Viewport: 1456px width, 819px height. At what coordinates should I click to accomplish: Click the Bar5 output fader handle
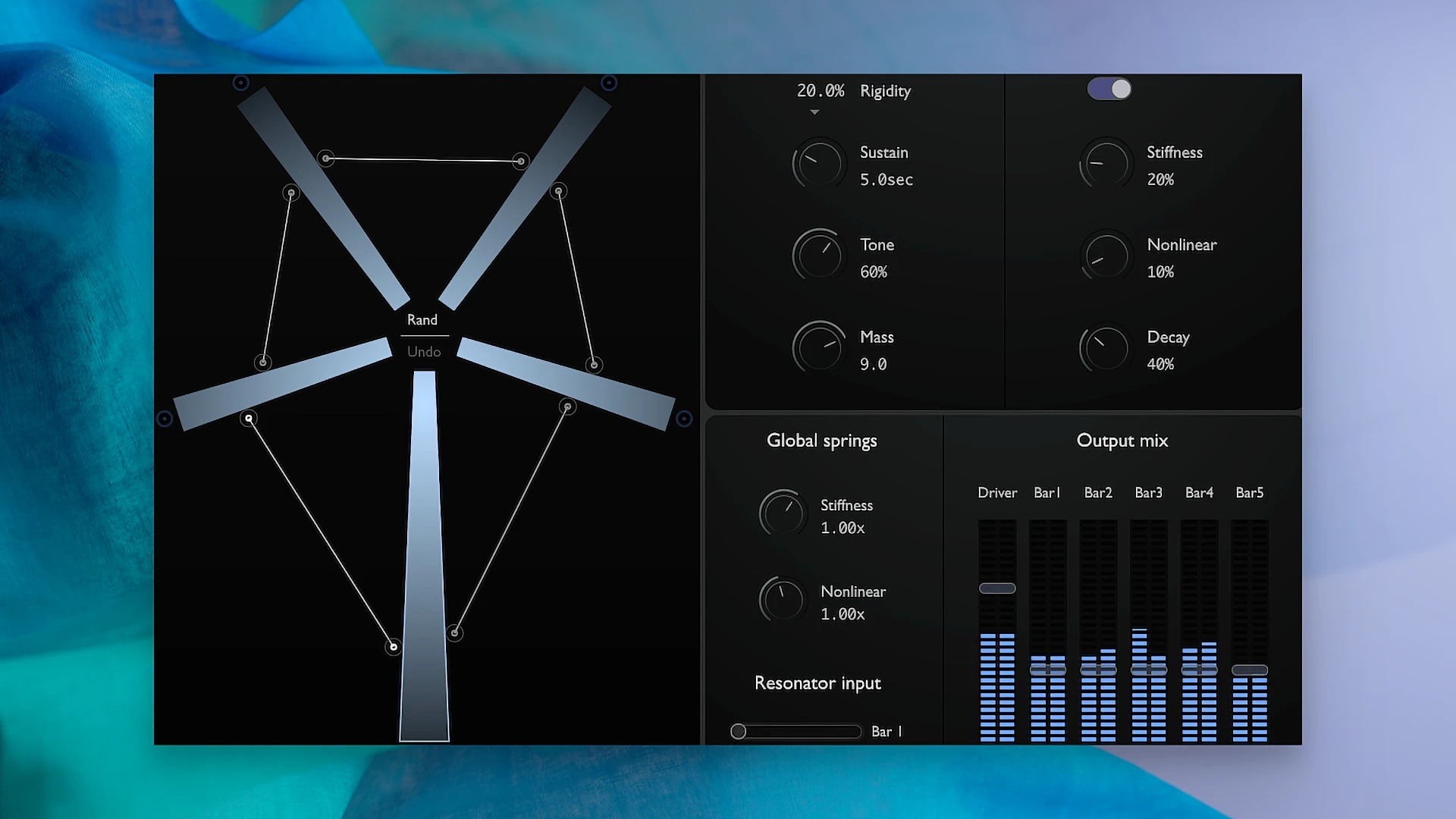coord(1250,670)
